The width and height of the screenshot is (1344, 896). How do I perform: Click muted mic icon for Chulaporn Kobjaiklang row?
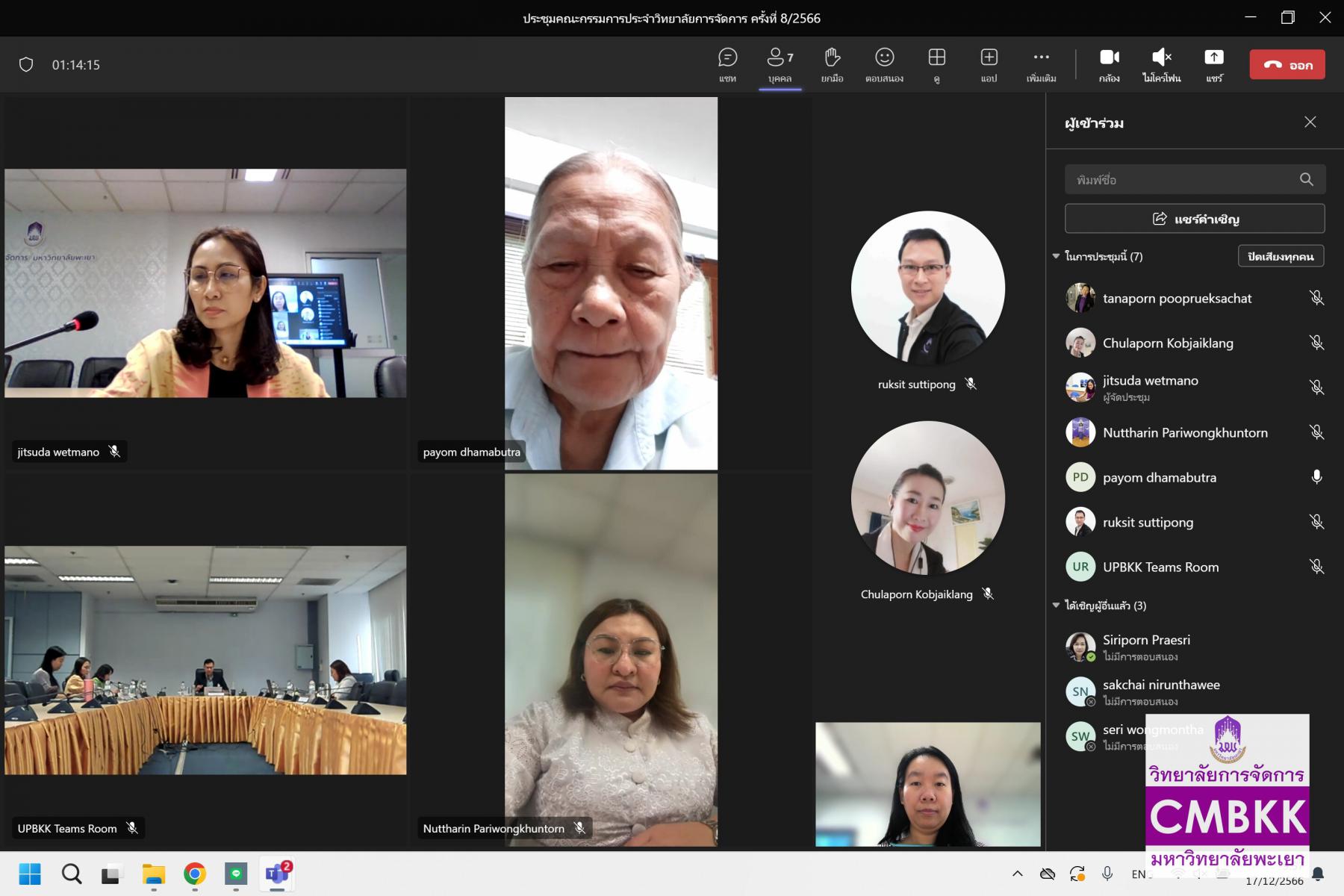point(1316,343)
